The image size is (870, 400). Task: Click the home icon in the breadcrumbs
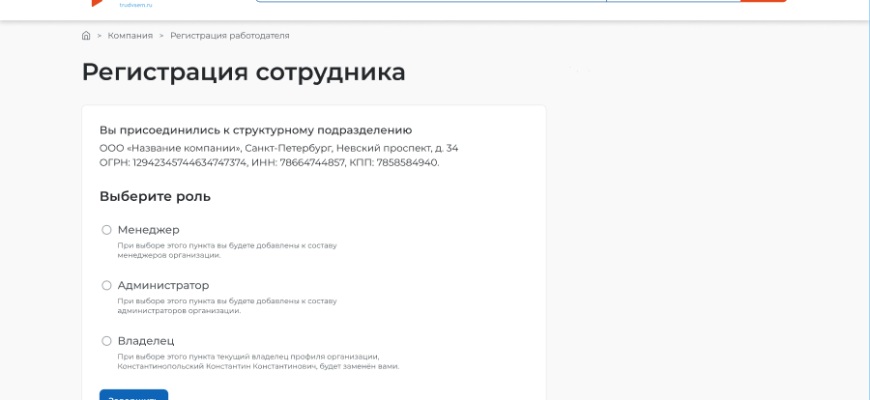[86, 36]
